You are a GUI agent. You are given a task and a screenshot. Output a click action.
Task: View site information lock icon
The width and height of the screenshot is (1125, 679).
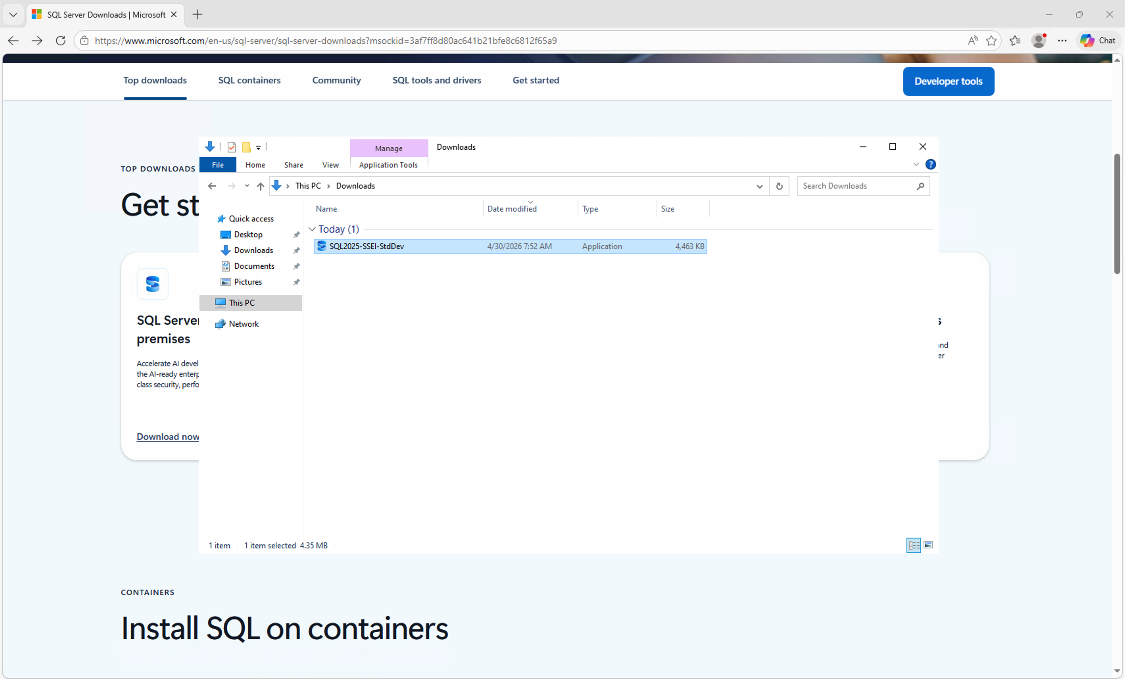tap(84, 41)
